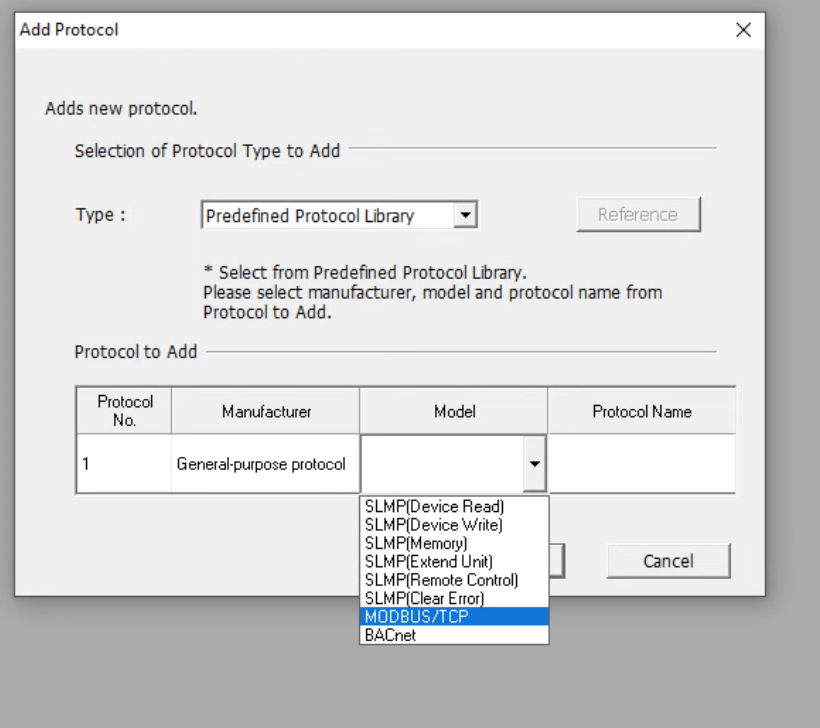The width and height of the screenshot is (820, 728).
Task: Select the SLMP(Clear Error) option
Action: (x=454, y=598)
